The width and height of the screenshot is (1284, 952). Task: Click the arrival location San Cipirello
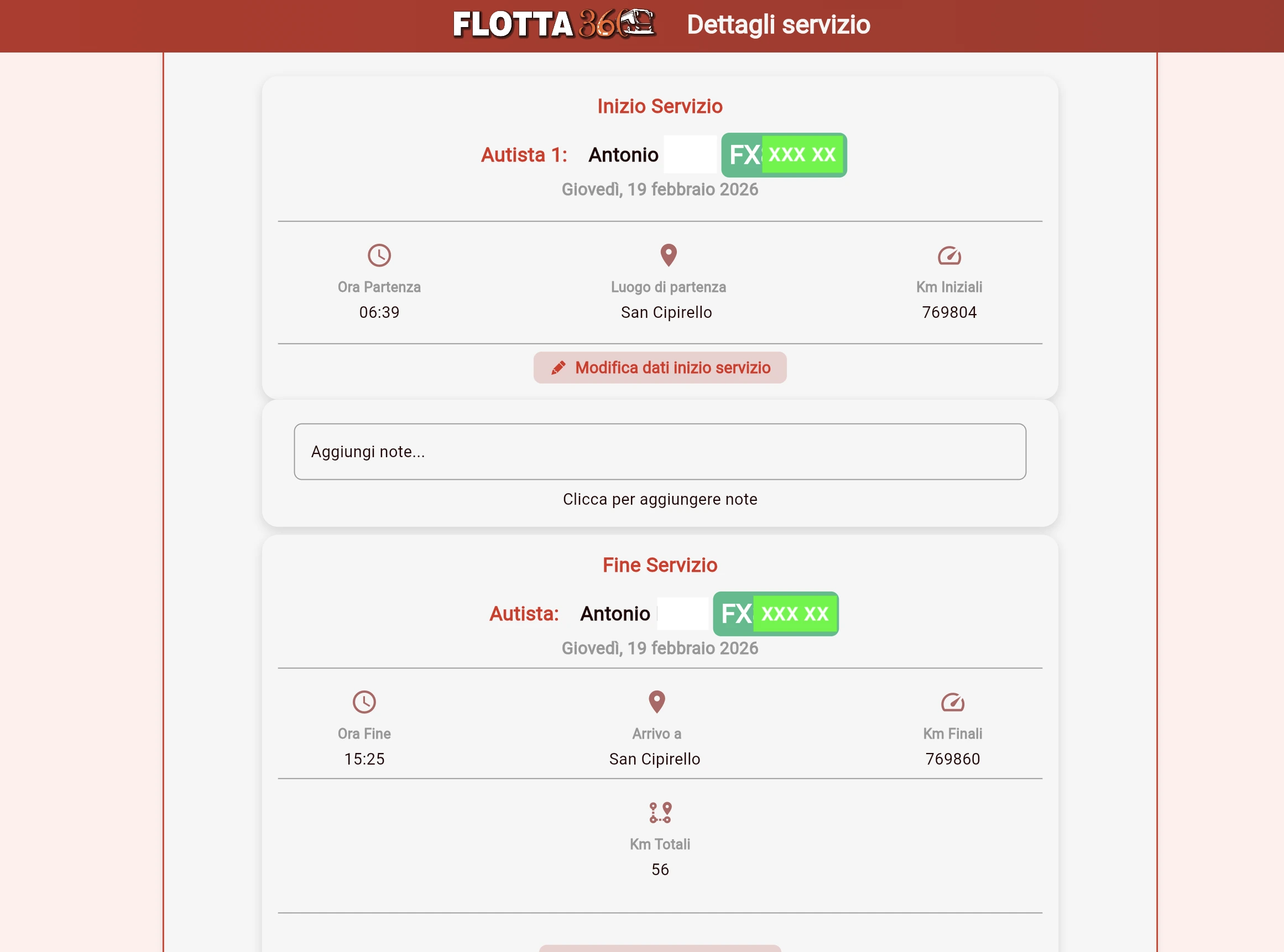[655, 759]
